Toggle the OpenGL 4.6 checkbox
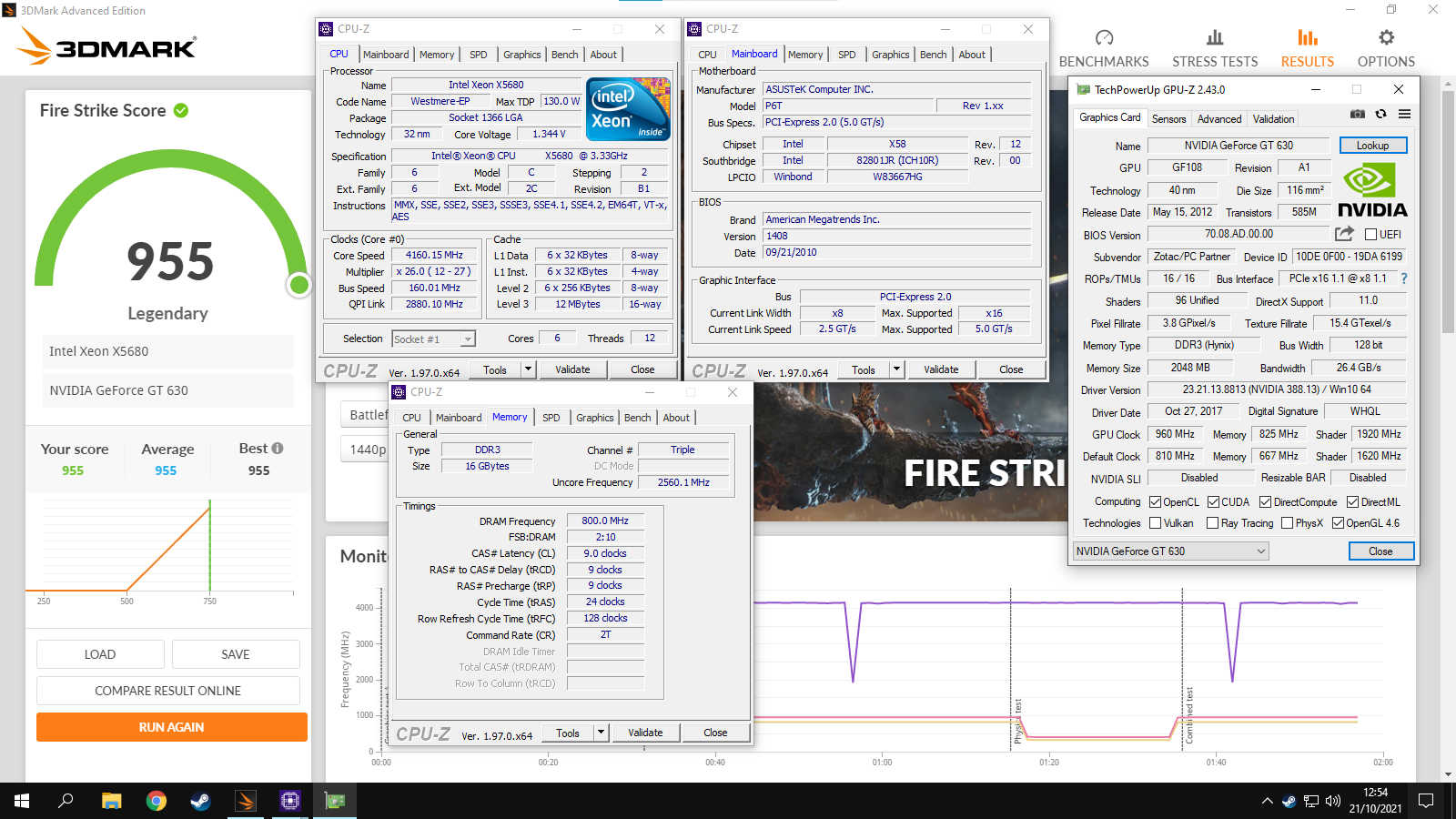The width and height of the screenshot is (1456, 819). pos(1338,522)
